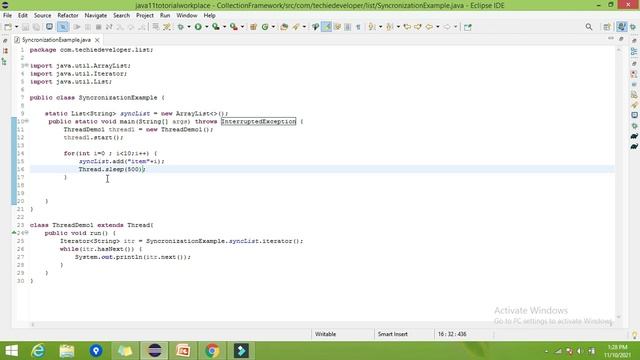
Task: Collapse the run method fold at line 24
Action: click(27, 233)
